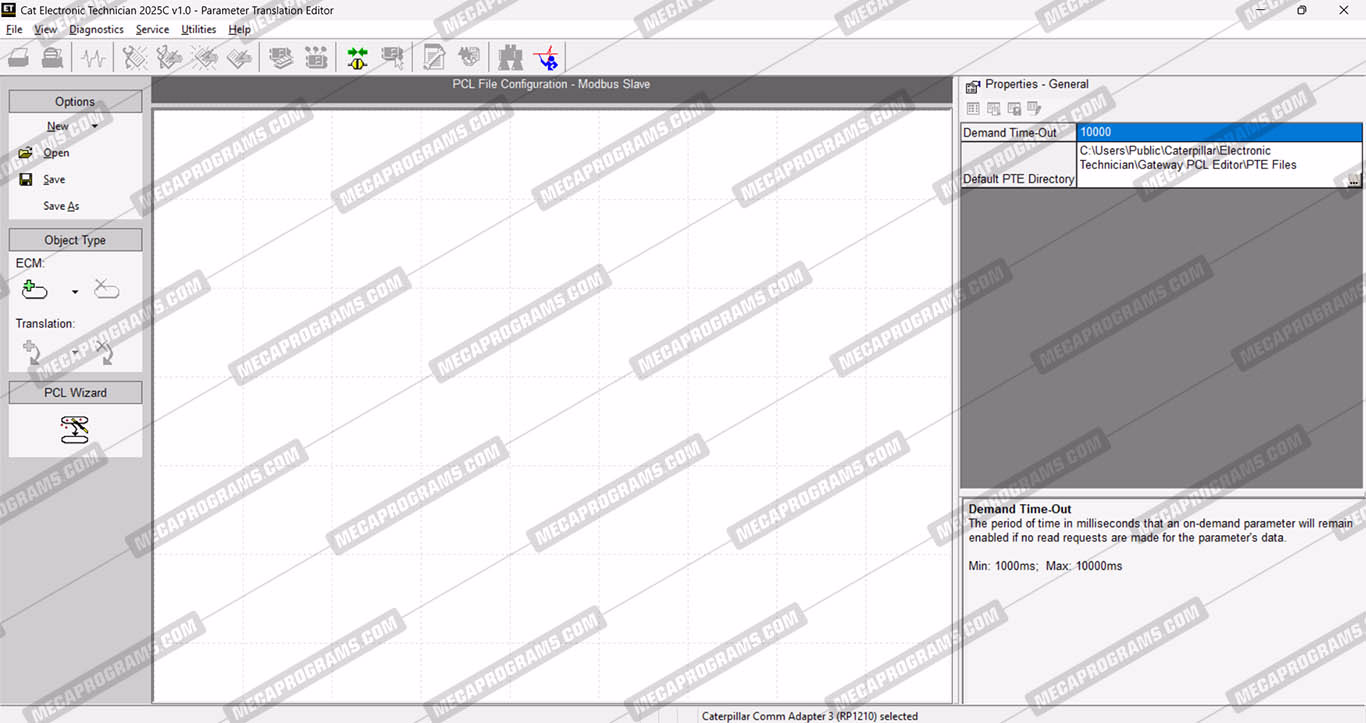
Task: Open the Utilities menu
Action: [198, 29]
